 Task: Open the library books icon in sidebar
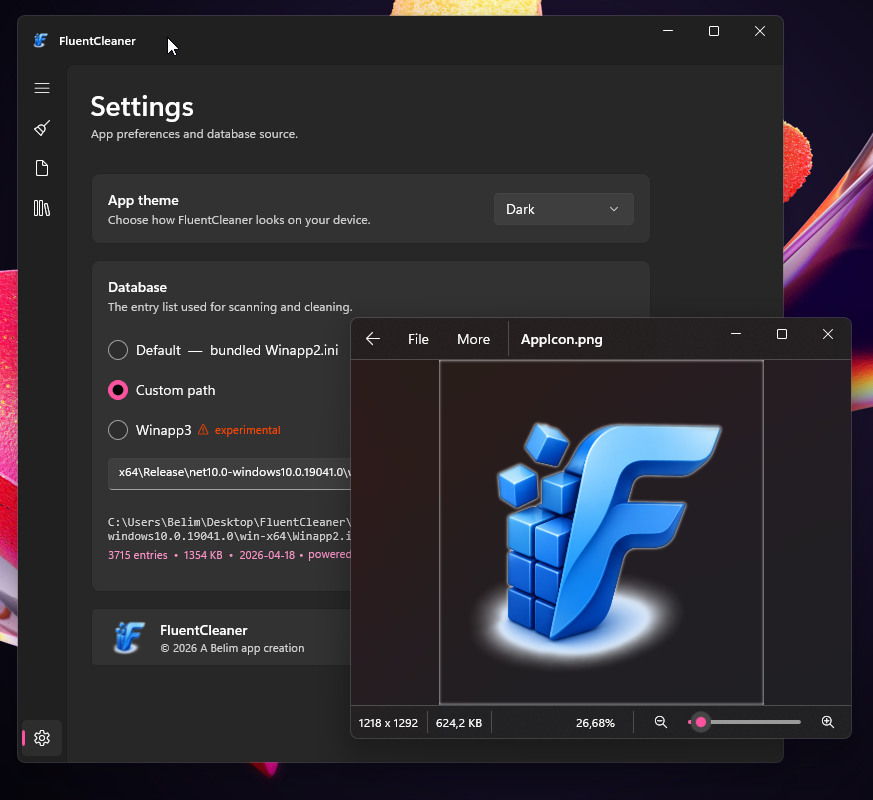42,208
